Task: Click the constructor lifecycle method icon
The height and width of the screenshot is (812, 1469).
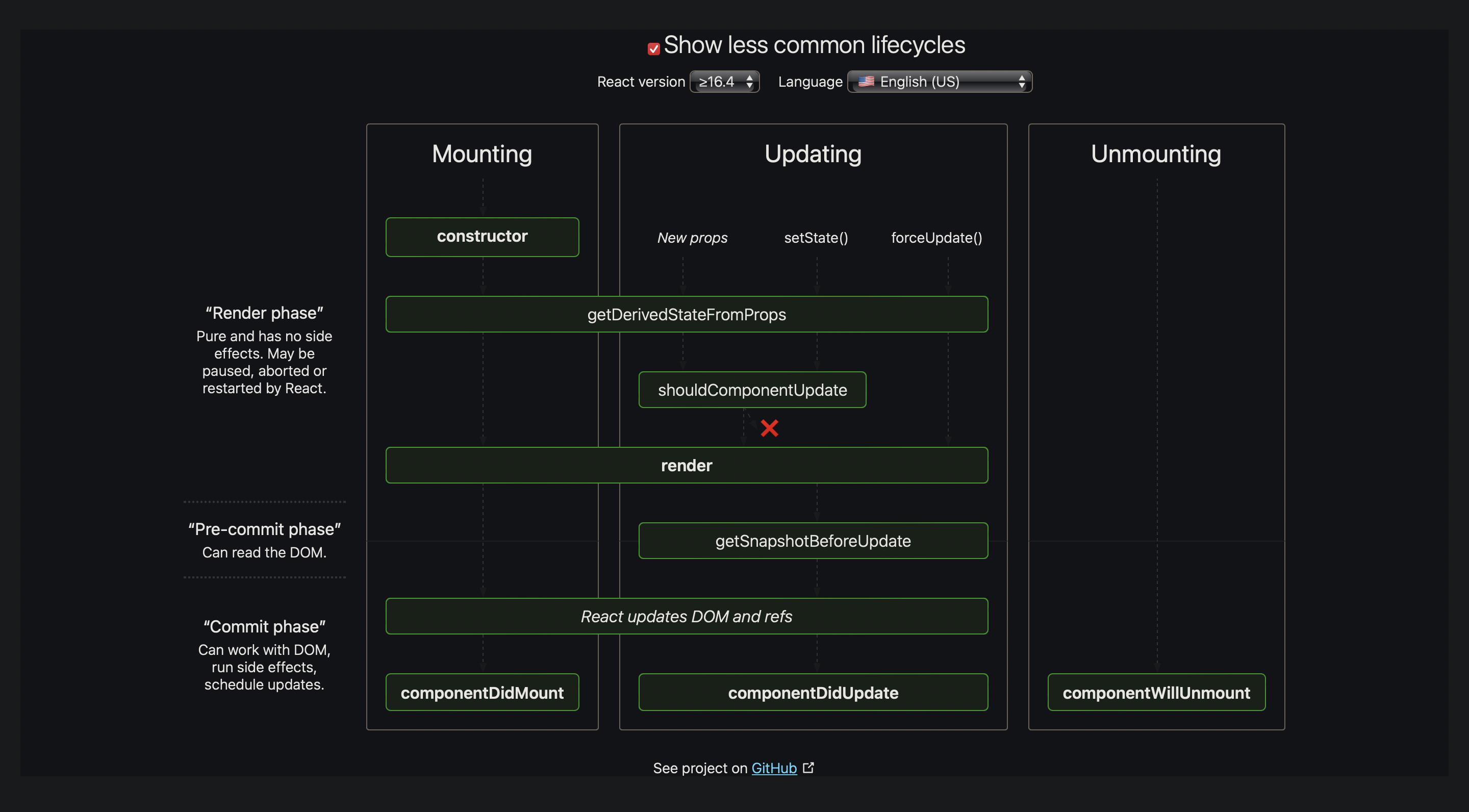Action: [481, 237]
